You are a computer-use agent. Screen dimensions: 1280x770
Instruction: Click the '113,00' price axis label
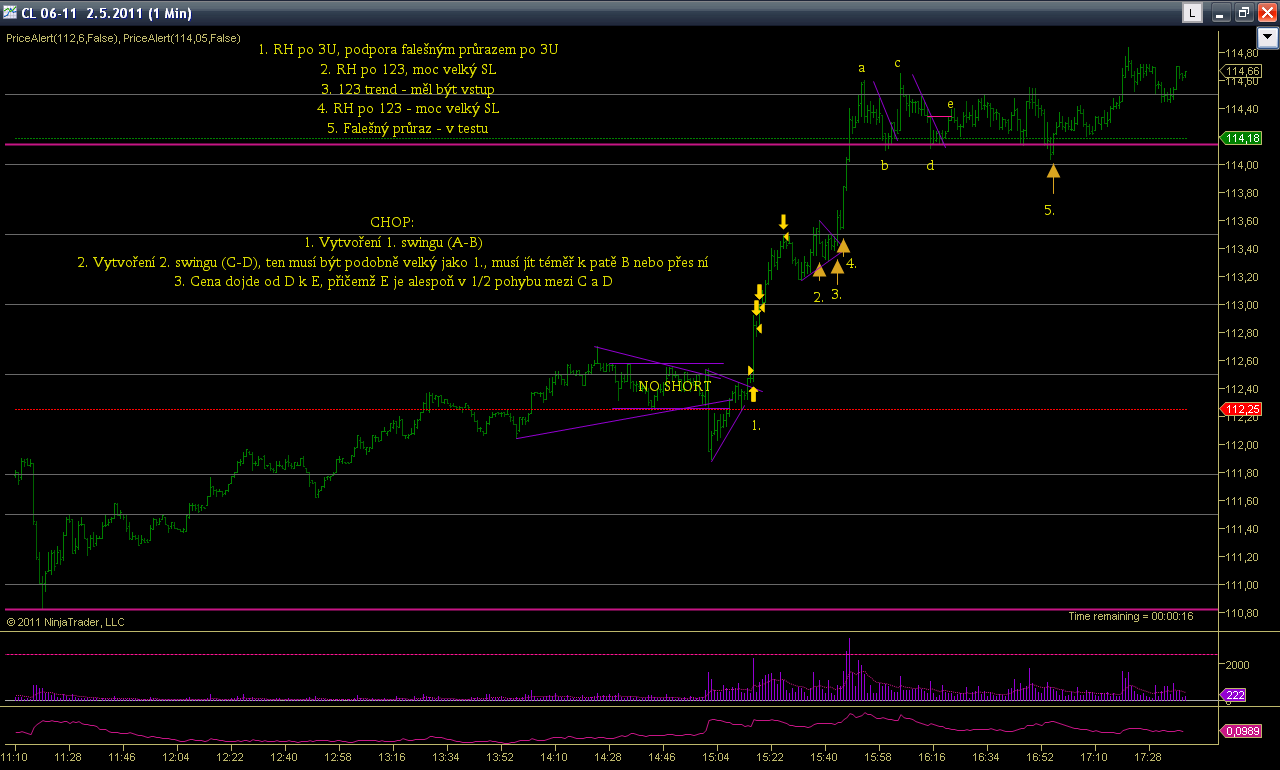coord(1241,305)
